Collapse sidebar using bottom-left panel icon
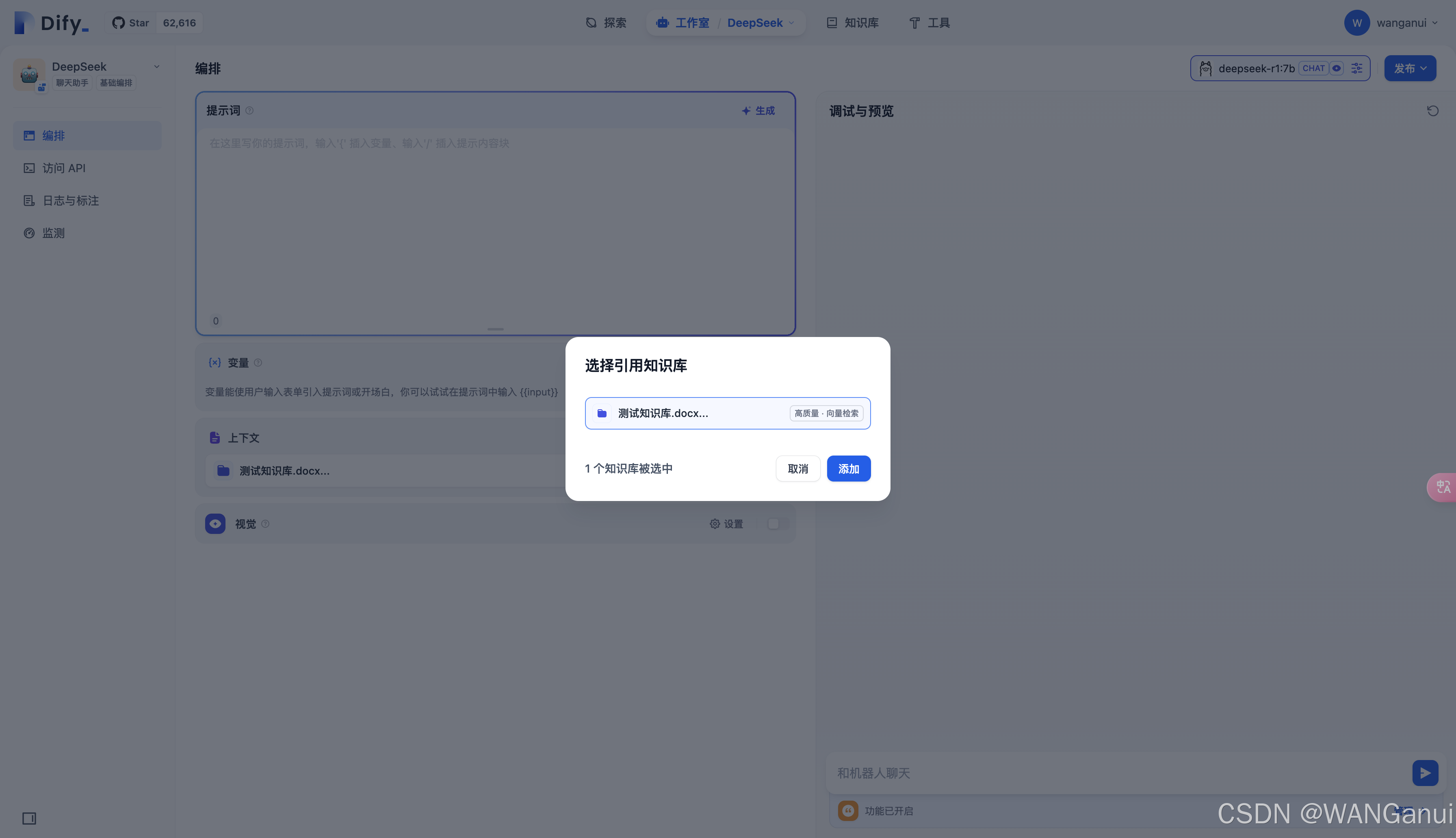The image size is (1456, 838). click(29, 818)
